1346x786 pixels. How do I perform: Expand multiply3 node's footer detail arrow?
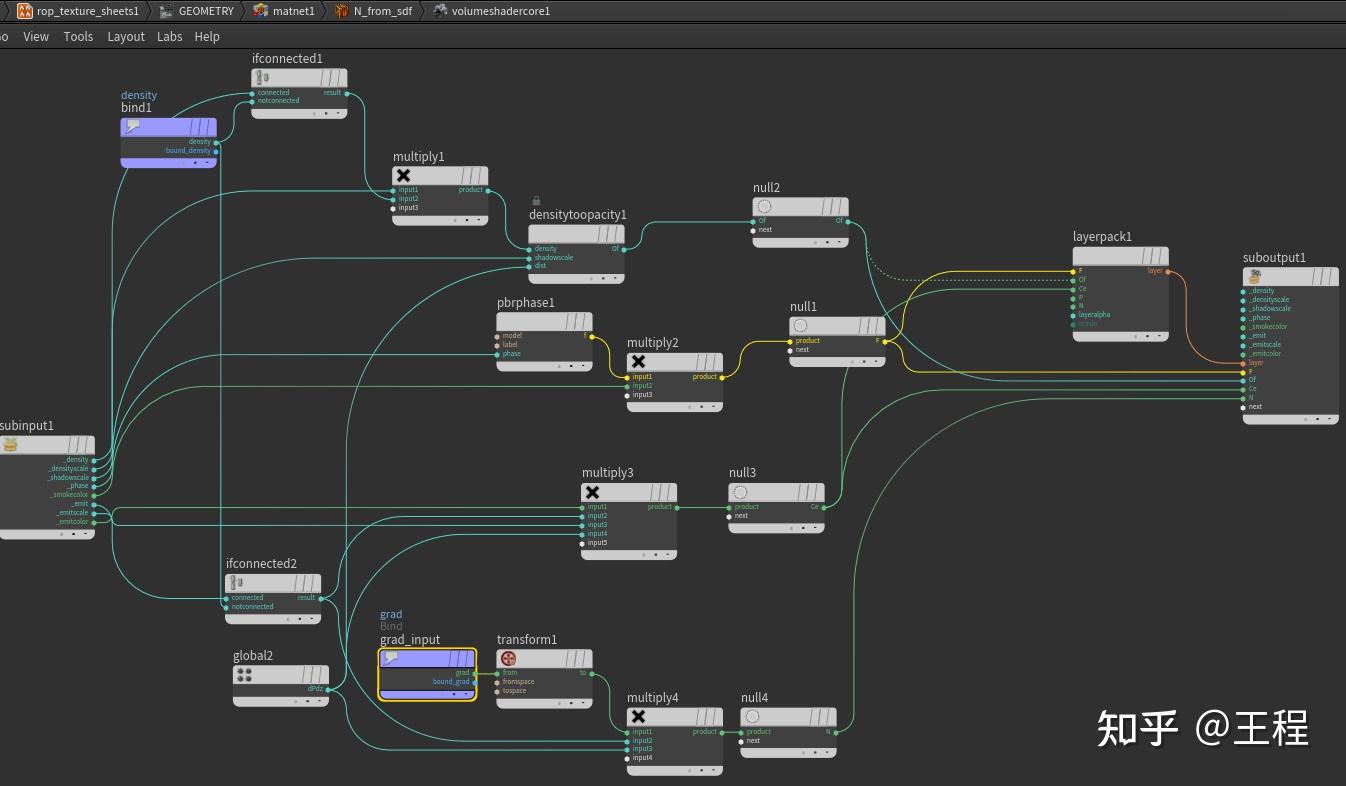click(x=668, y=554)
